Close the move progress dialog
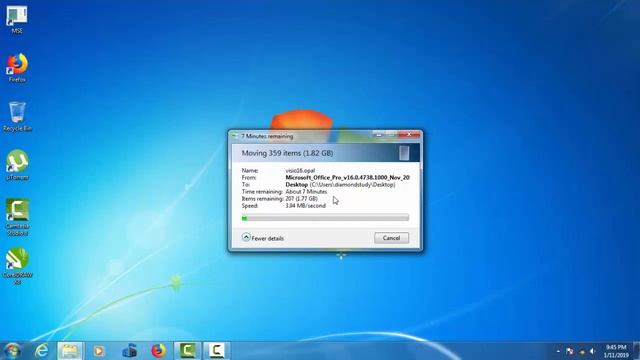Image resolution: width=640 pixels, height=360 pixels. pyautogui.click(x=409, y=134)
